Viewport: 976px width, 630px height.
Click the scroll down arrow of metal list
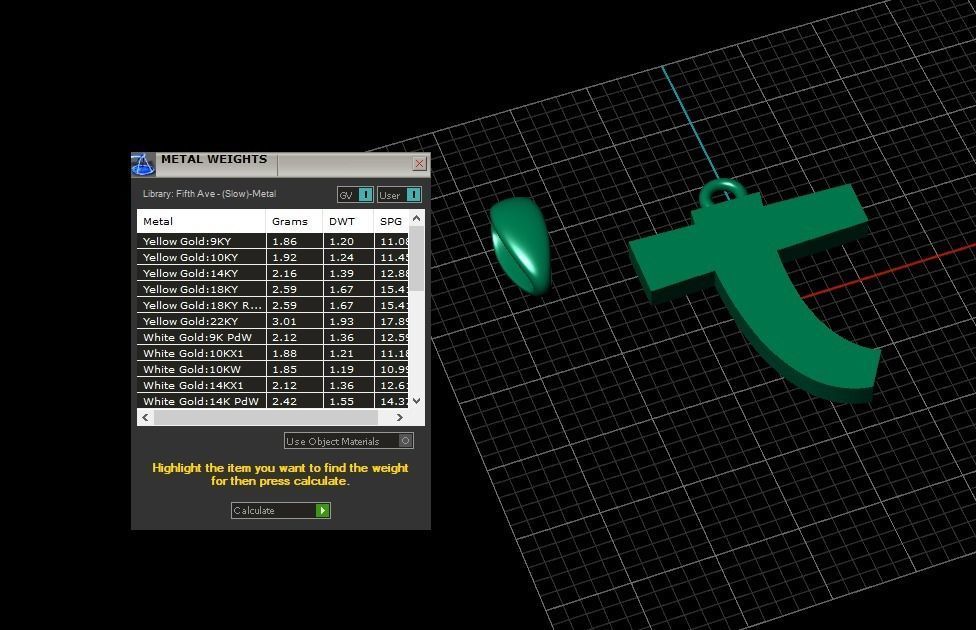click(x=417, y=401)
